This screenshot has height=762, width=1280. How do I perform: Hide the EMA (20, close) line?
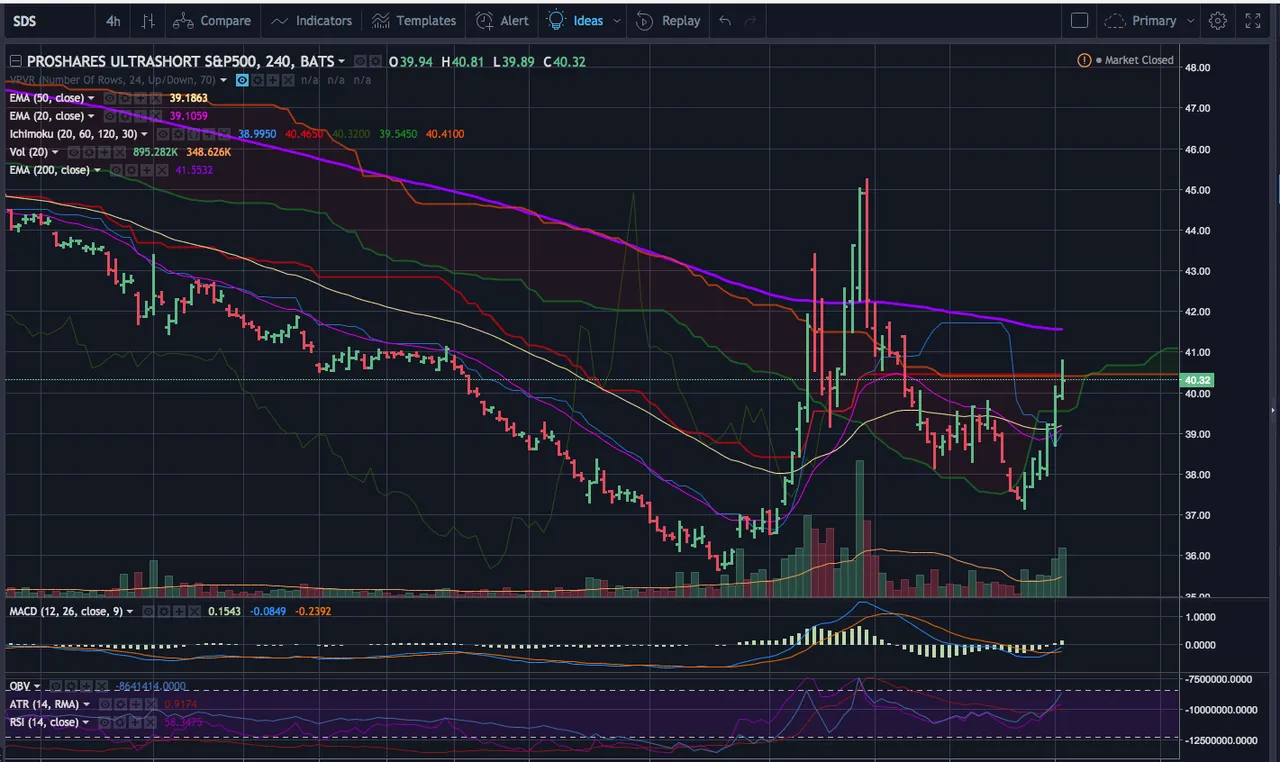pos(109,116)
